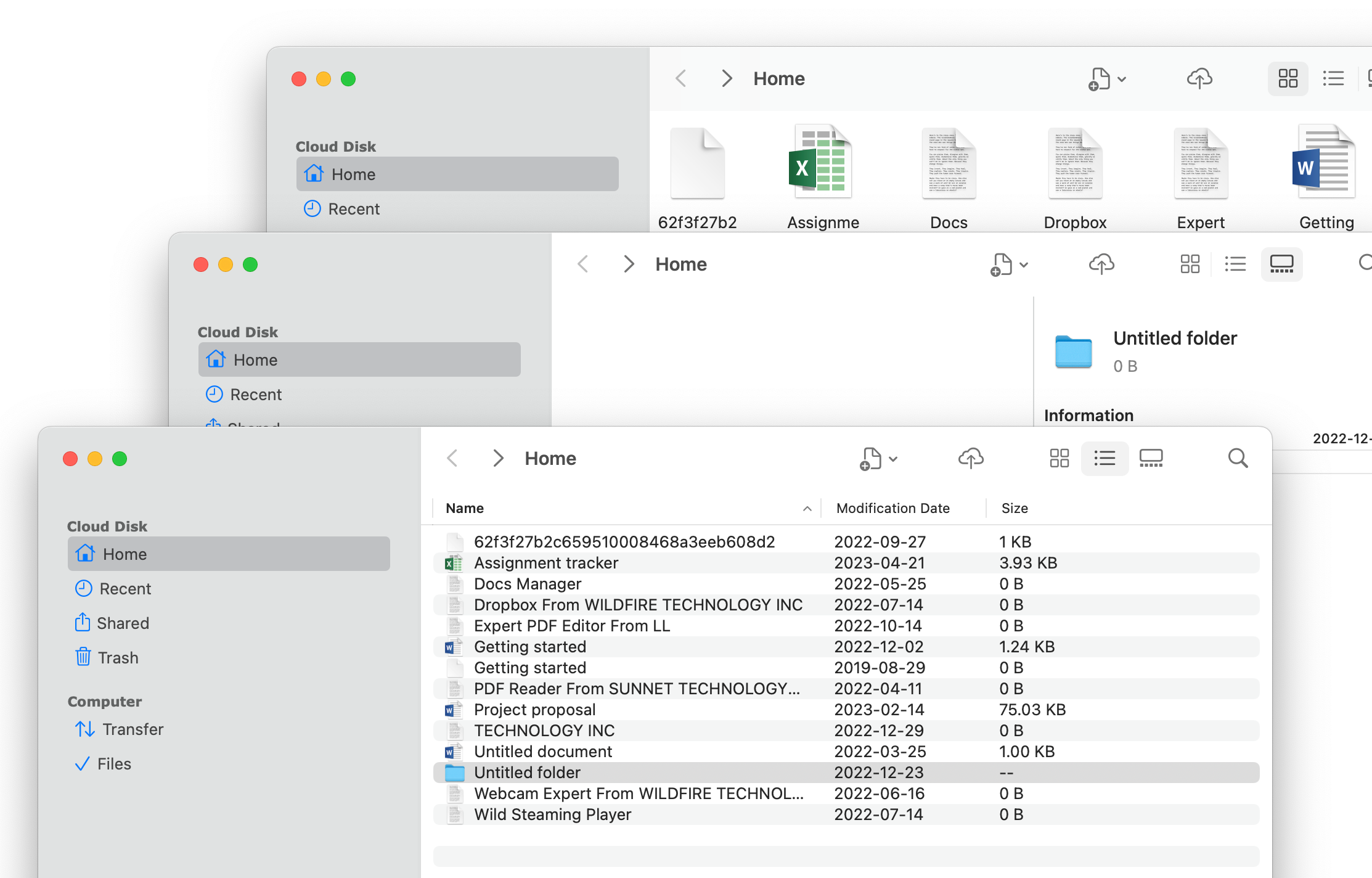Image resolution: width=1372 pixels, height=878 pixels.
Task: Click Word icon beside Untitled document
Action: tap(454, 752)
